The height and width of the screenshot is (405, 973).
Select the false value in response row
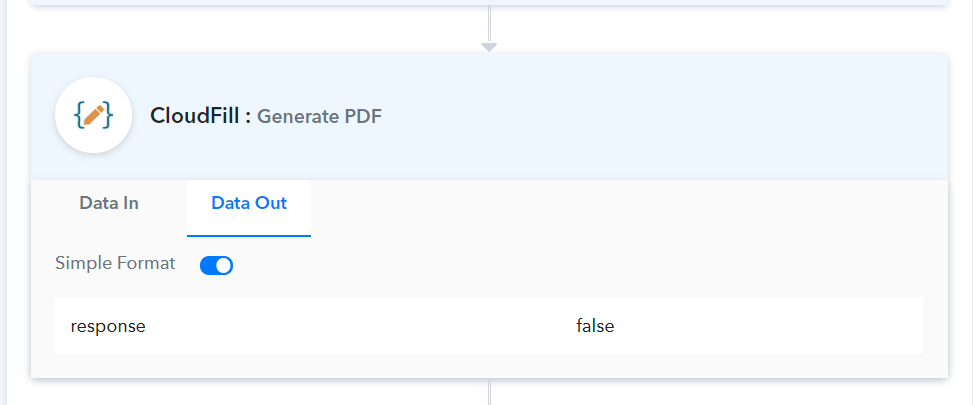point(595,326)
